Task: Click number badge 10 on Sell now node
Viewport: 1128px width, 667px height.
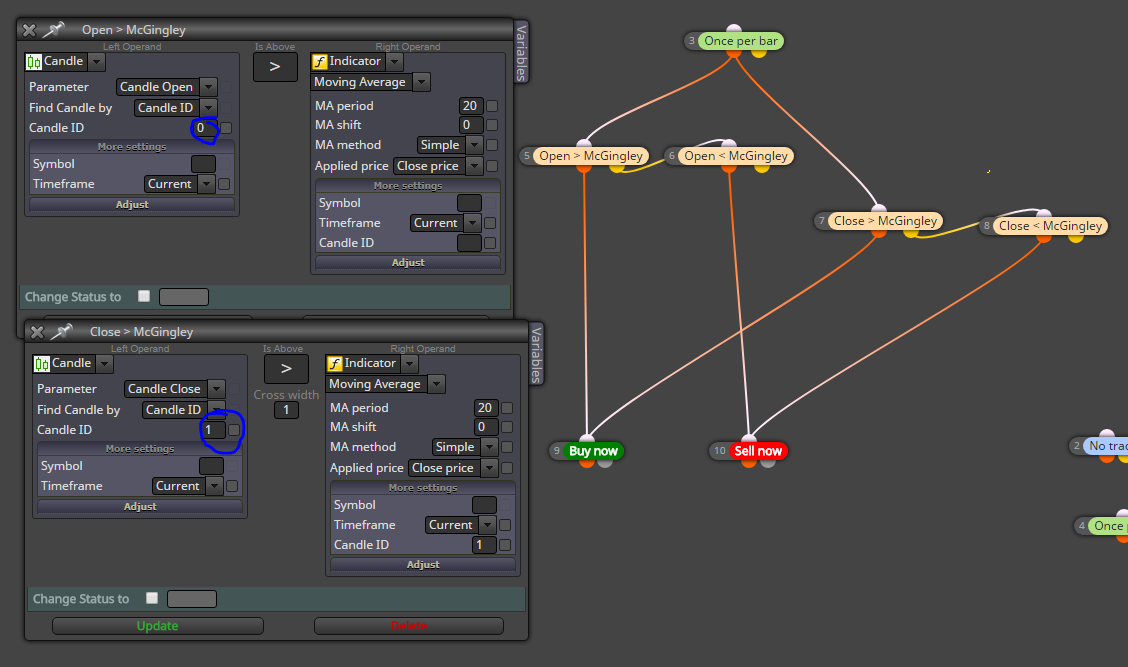Action: (719, 451)
